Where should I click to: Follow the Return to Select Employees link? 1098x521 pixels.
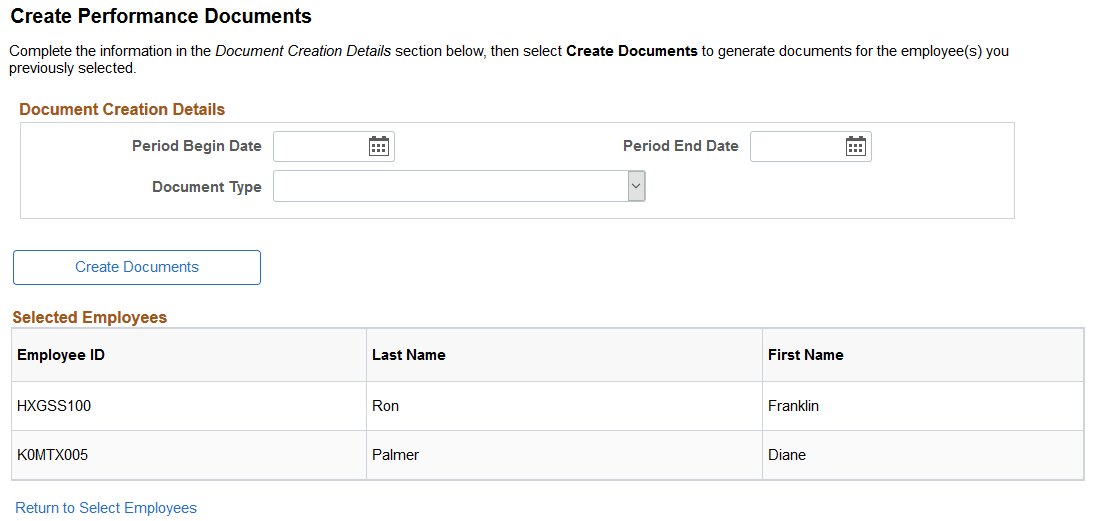pos(106,508)
